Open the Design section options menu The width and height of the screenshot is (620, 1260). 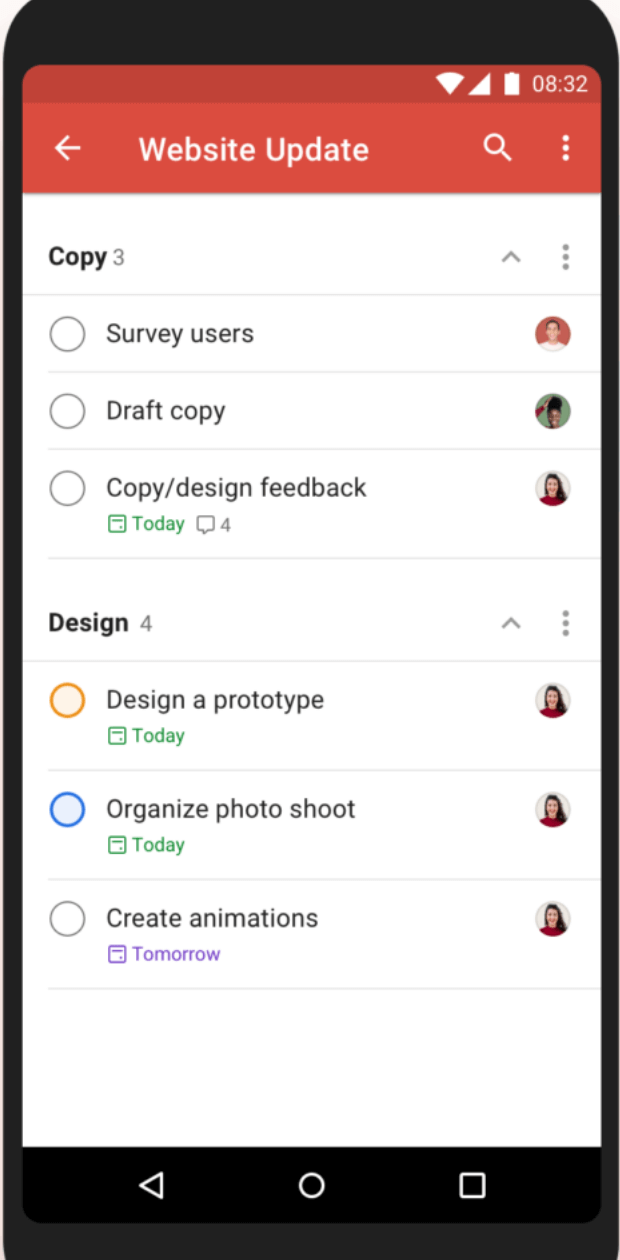(566, 622)
